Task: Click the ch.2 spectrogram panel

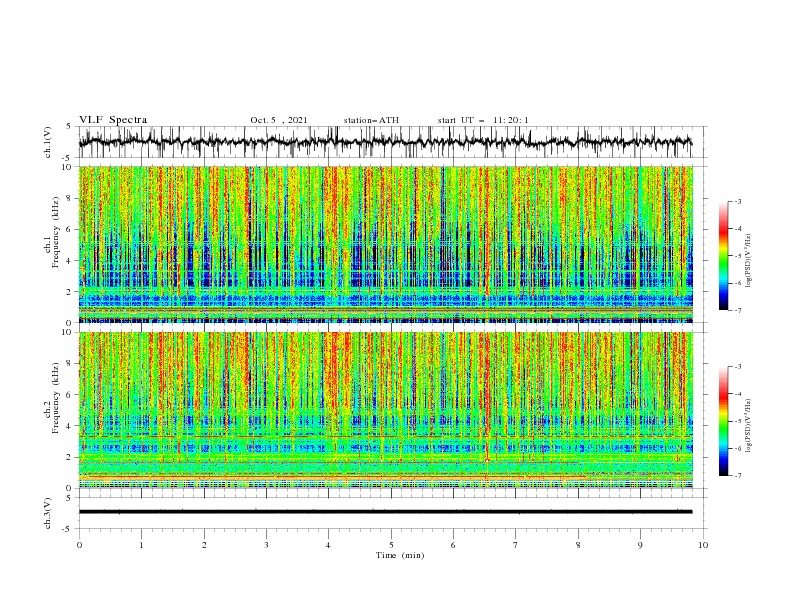Action: [386, 410]
